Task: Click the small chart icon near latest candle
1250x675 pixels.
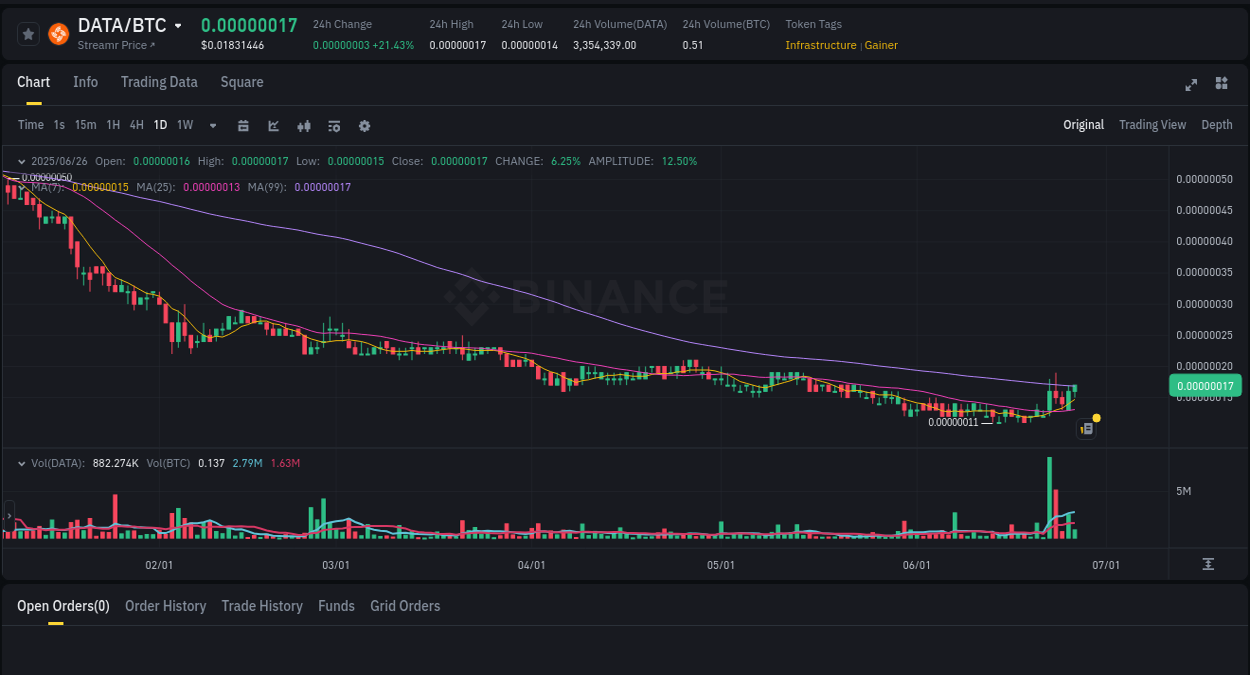Action: coord(1087,428)
